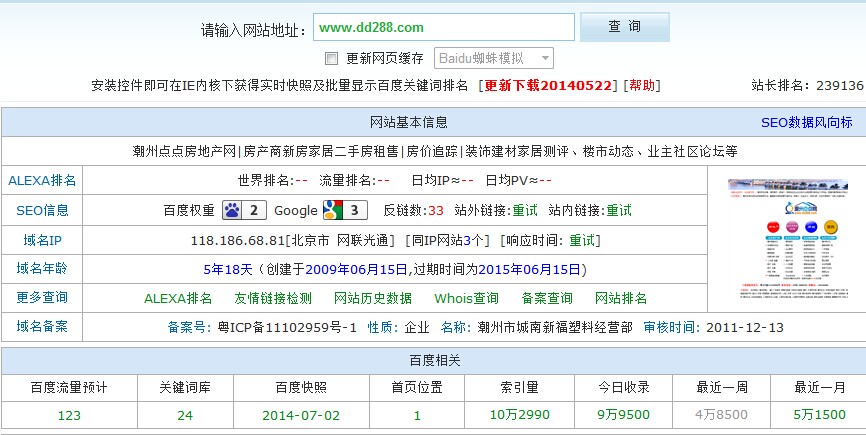Screen dimensions: 866x435
Task: Open ALEXA排名 in more queries row
Action: click(x=178, y=299)
